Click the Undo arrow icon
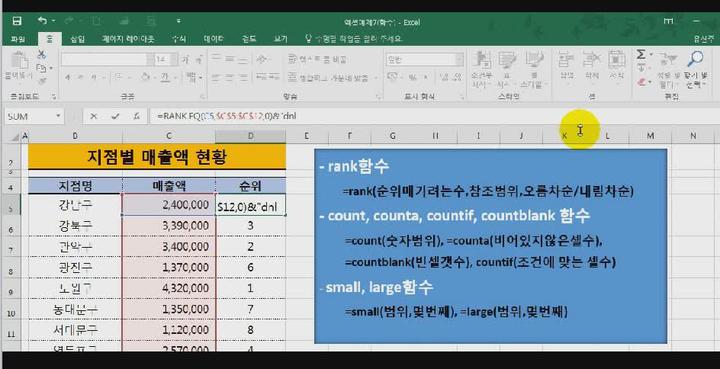Screen dimensions: 720x369 tap(42, 21)
